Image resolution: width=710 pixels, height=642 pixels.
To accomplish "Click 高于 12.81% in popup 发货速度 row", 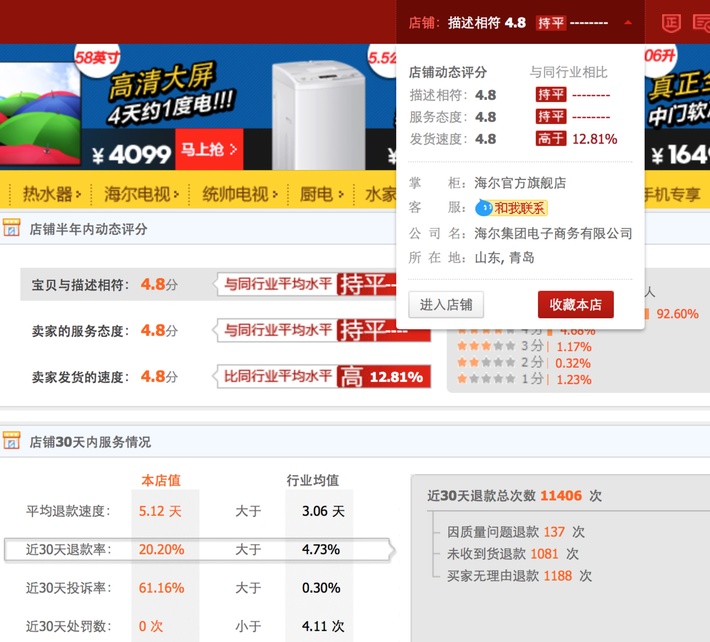I will click(x=576, y=139).
